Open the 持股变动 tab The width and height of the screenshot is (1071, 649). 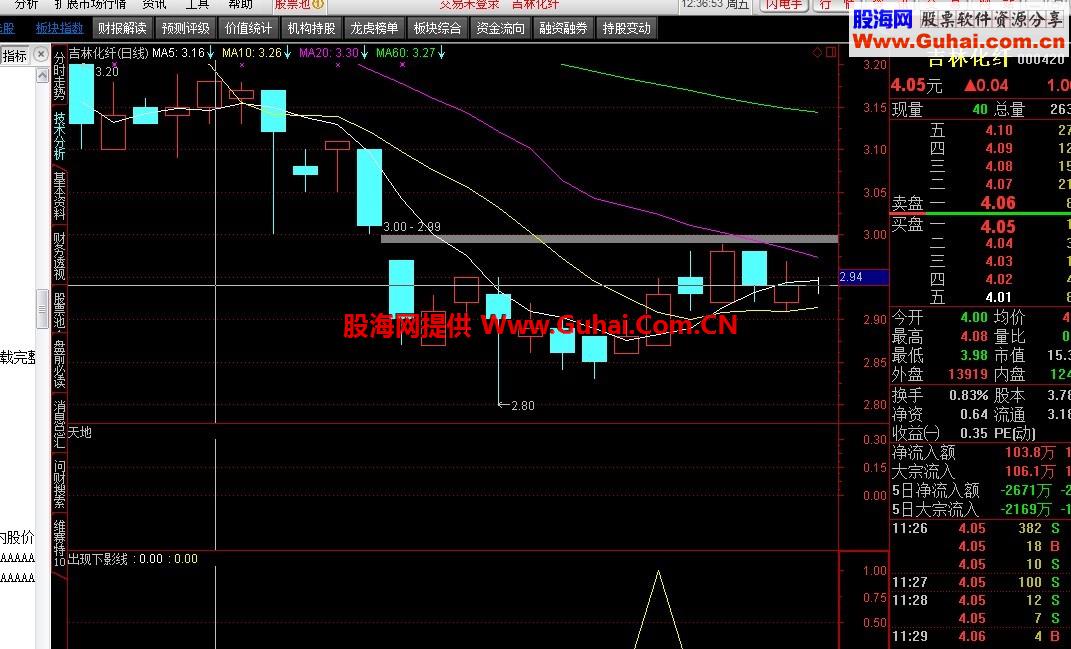click(x=626, y=28)
